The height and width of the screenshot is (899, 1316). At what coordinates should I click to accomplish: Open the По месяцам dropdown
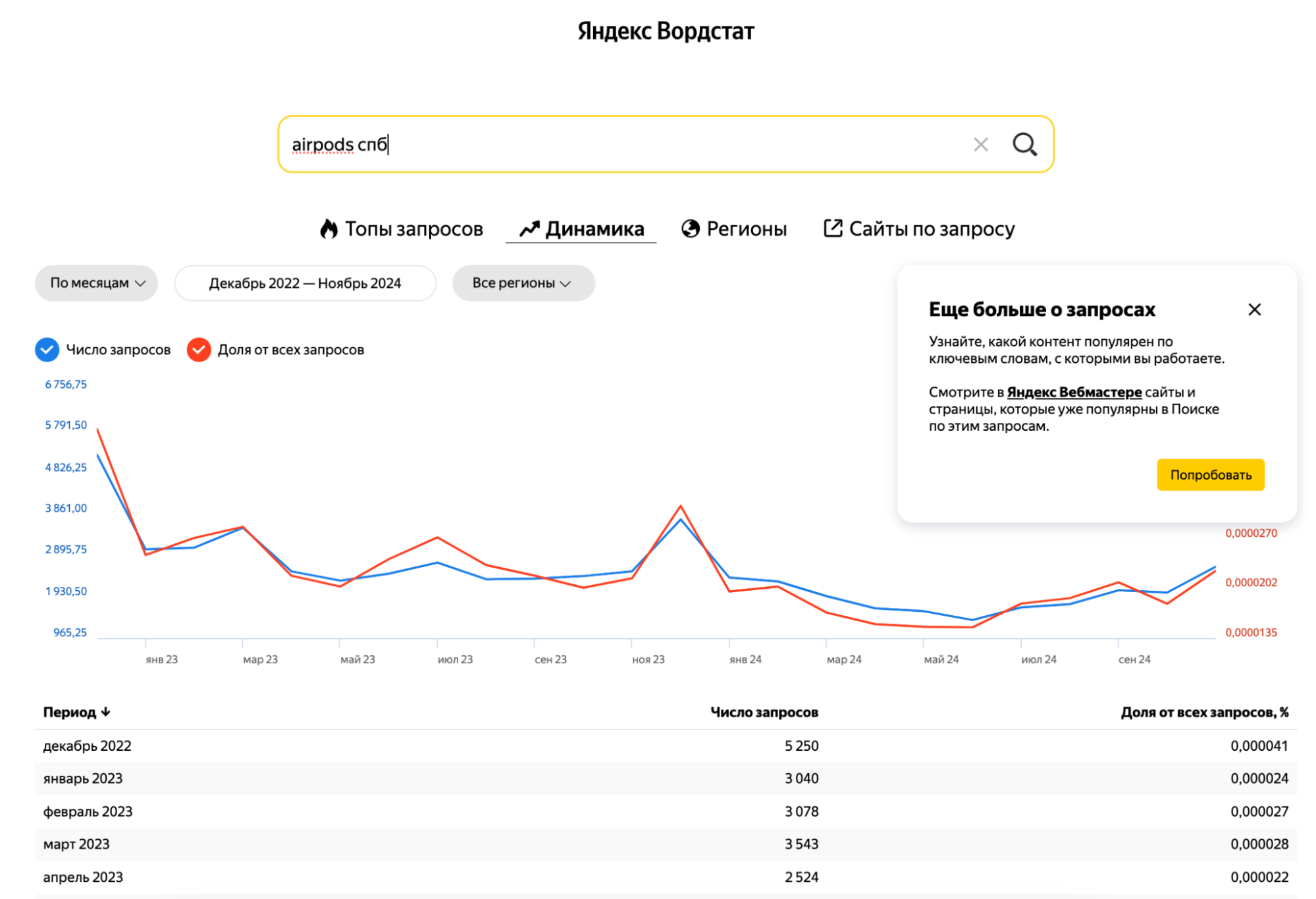point(97,283)
